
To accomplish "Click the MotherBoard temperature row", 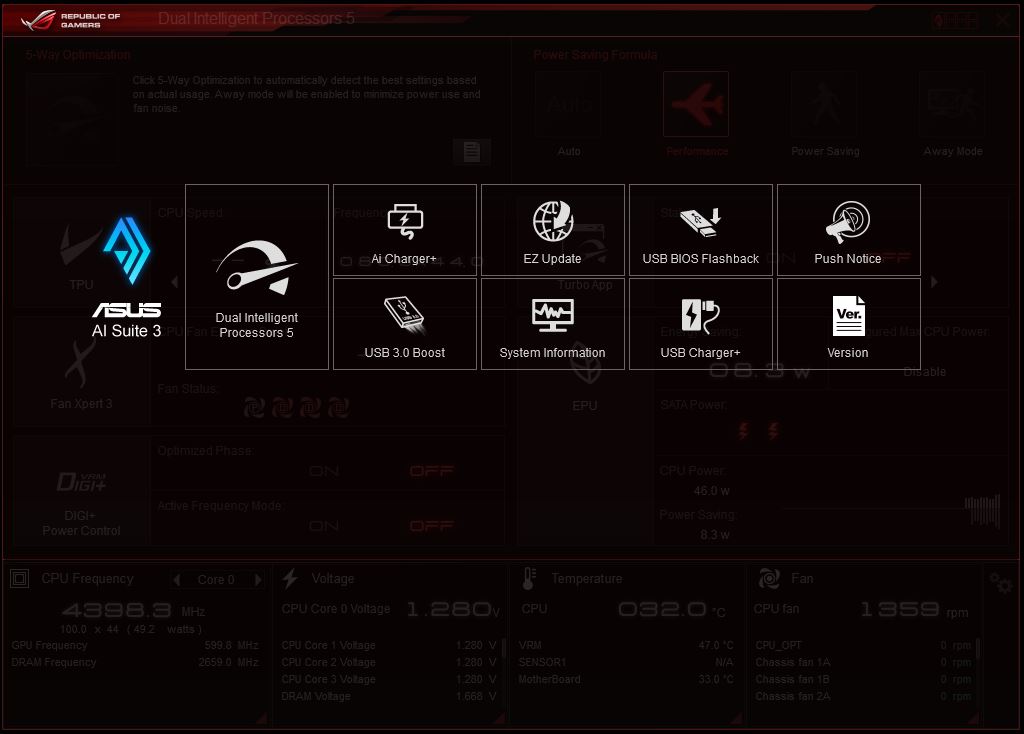I will (x=626, y=679).
